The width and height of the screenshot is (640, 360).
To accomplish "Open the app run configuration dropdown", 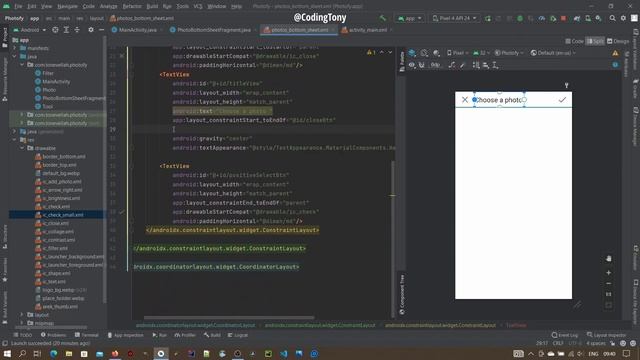I will coord(409,18).
